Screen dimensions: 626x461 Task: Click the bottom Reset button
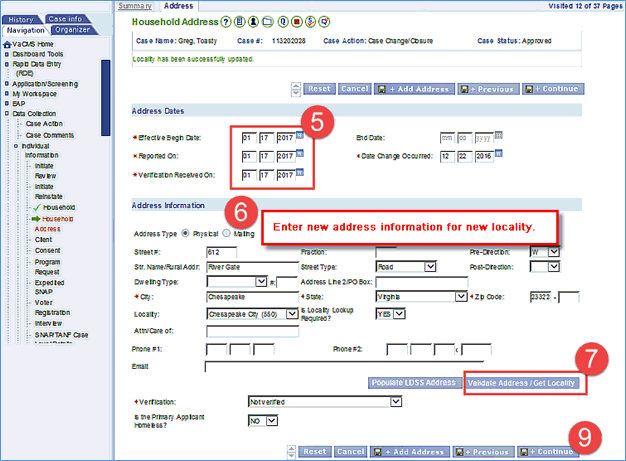(x=315, y=452)
